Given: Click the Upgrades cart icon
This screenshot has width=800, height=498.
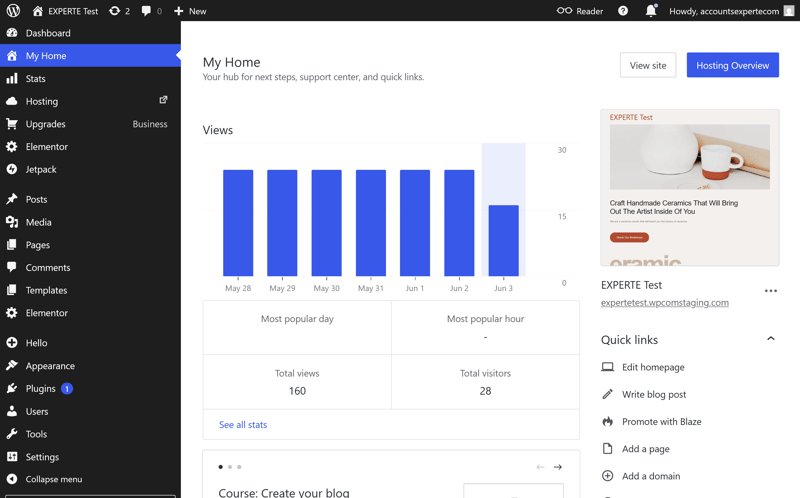Looking at the screenshot, I should click(12, 124).
